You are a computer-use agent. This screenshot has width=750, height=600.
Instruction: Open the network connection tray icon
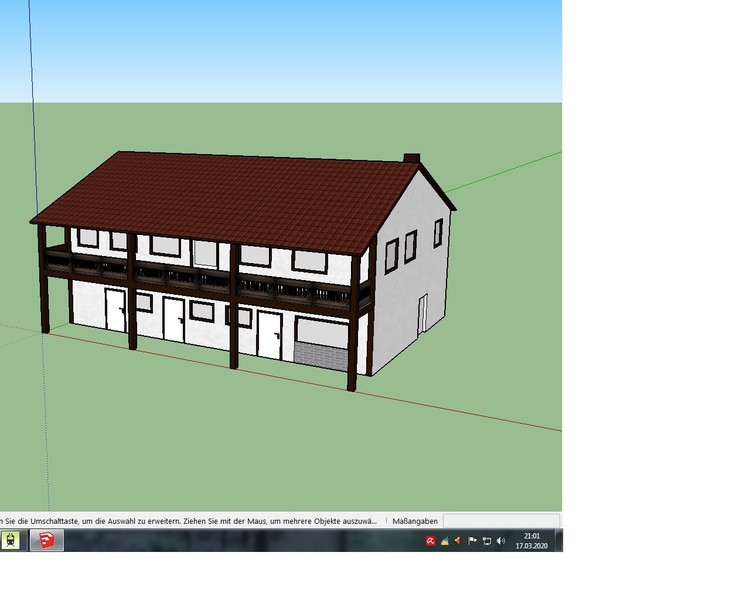(486, 541)
